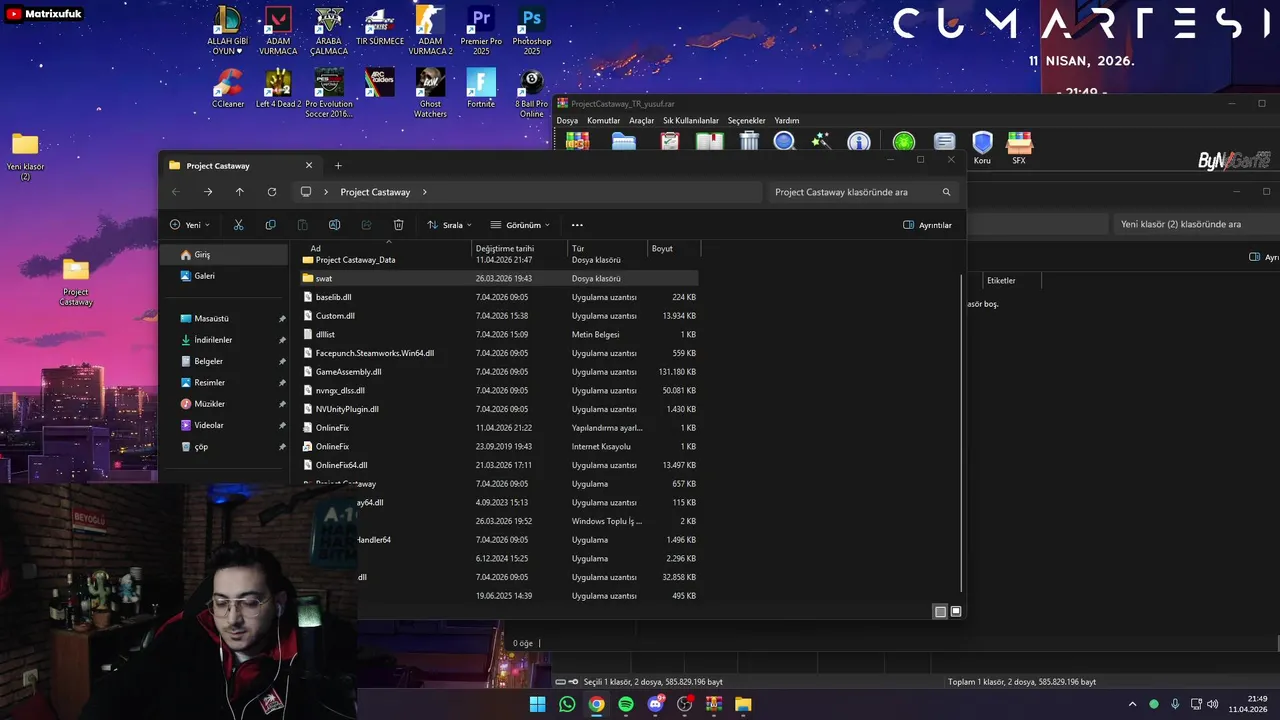Open Discord from the taskbar
This screenshot has width=1280, height=720.
pyautogui.click(x=655, y=704)
